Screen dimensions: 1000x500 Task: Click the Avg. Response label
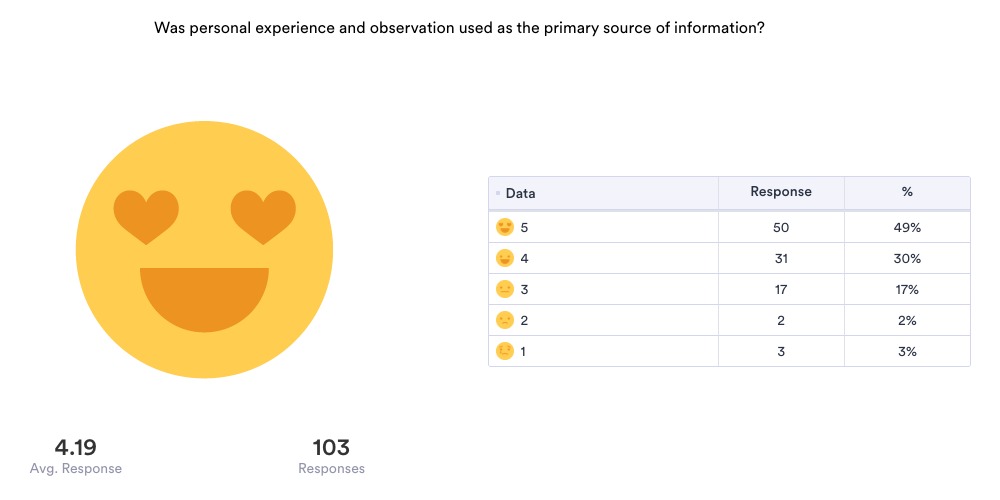pyautogui.click(x=76, y=468)
